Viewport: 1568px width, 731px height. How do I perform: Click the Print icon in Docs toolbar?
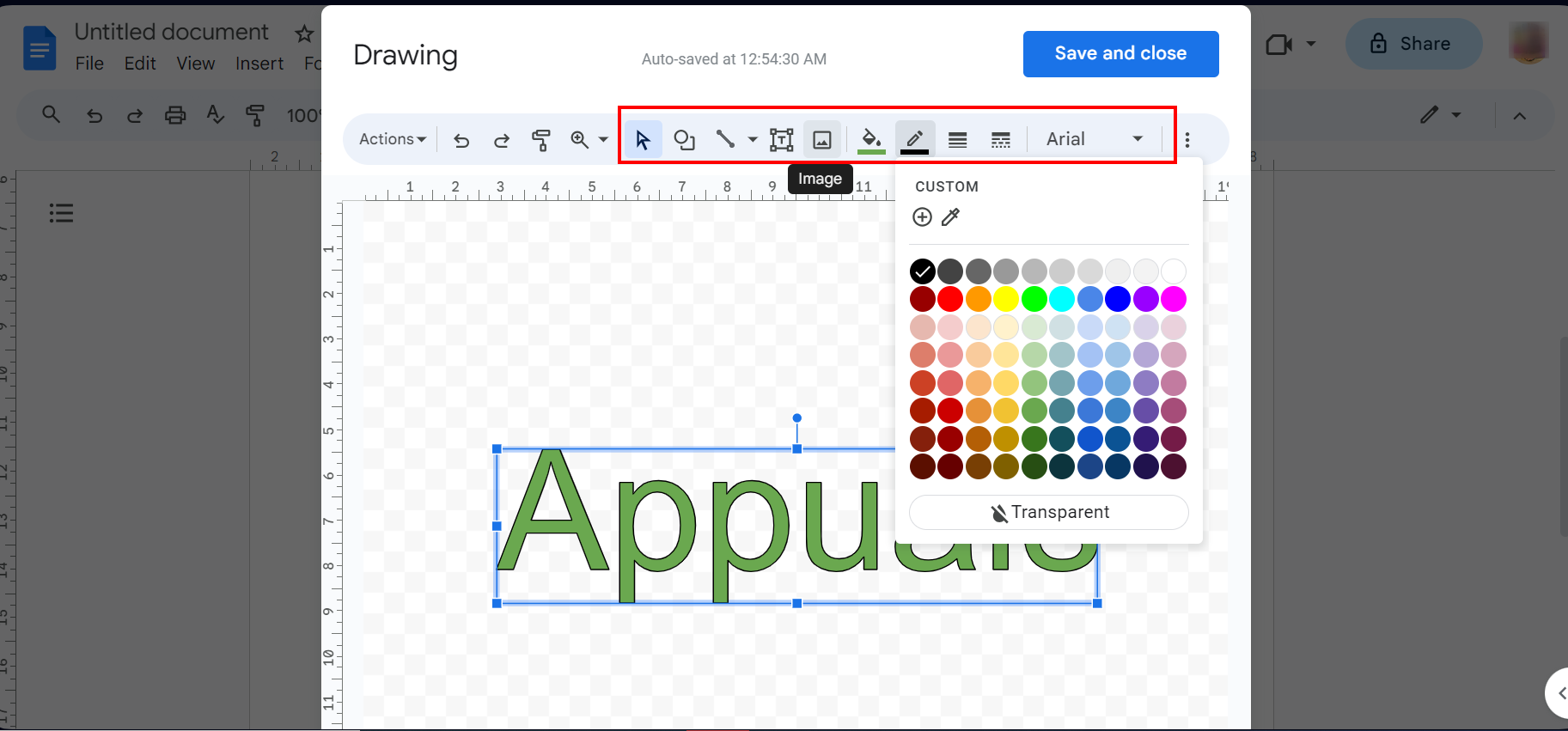[x=175, y=115]
